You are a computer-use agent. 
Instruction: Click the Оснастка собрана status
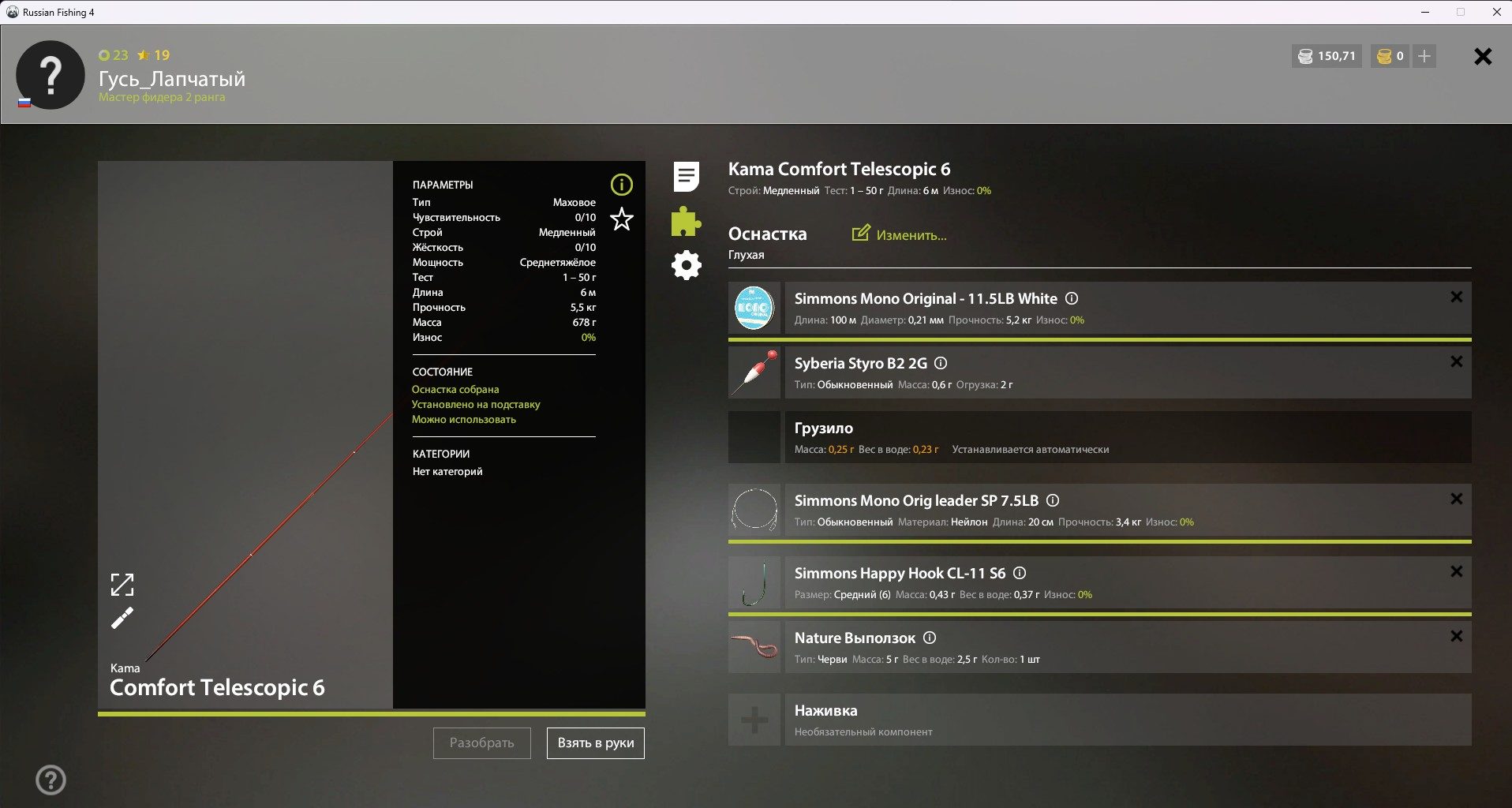click(455, 389)
